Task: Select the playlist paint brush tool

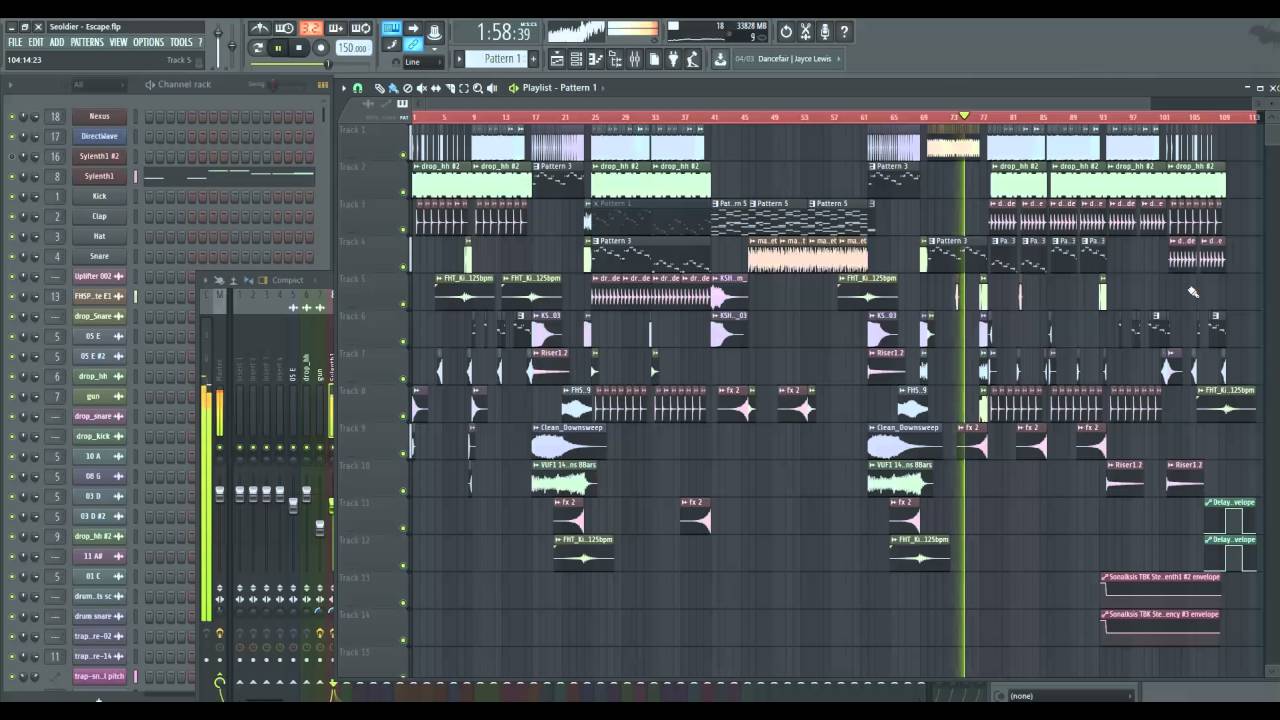Action: coord(393,88)
